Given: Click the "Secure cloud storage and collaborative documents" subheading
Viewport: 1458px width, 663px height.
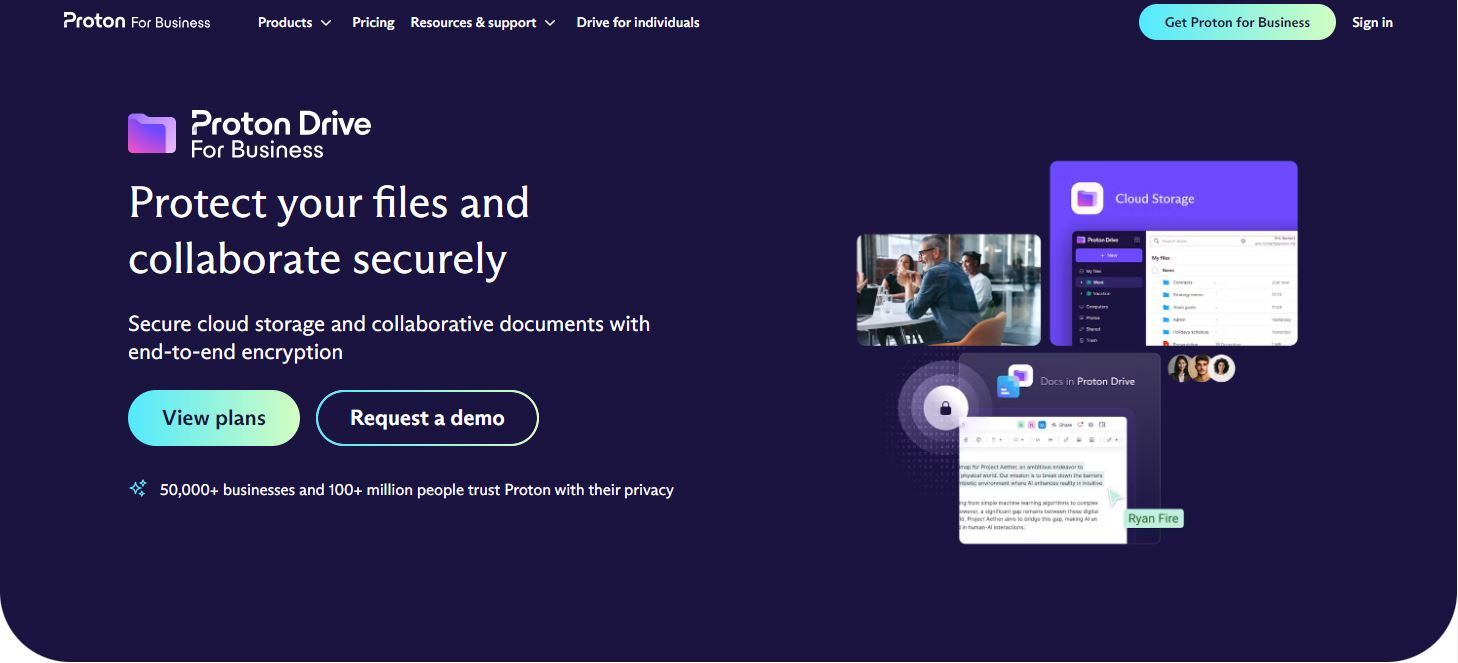Looking at the screenshot, I should [x=389, y=338].
